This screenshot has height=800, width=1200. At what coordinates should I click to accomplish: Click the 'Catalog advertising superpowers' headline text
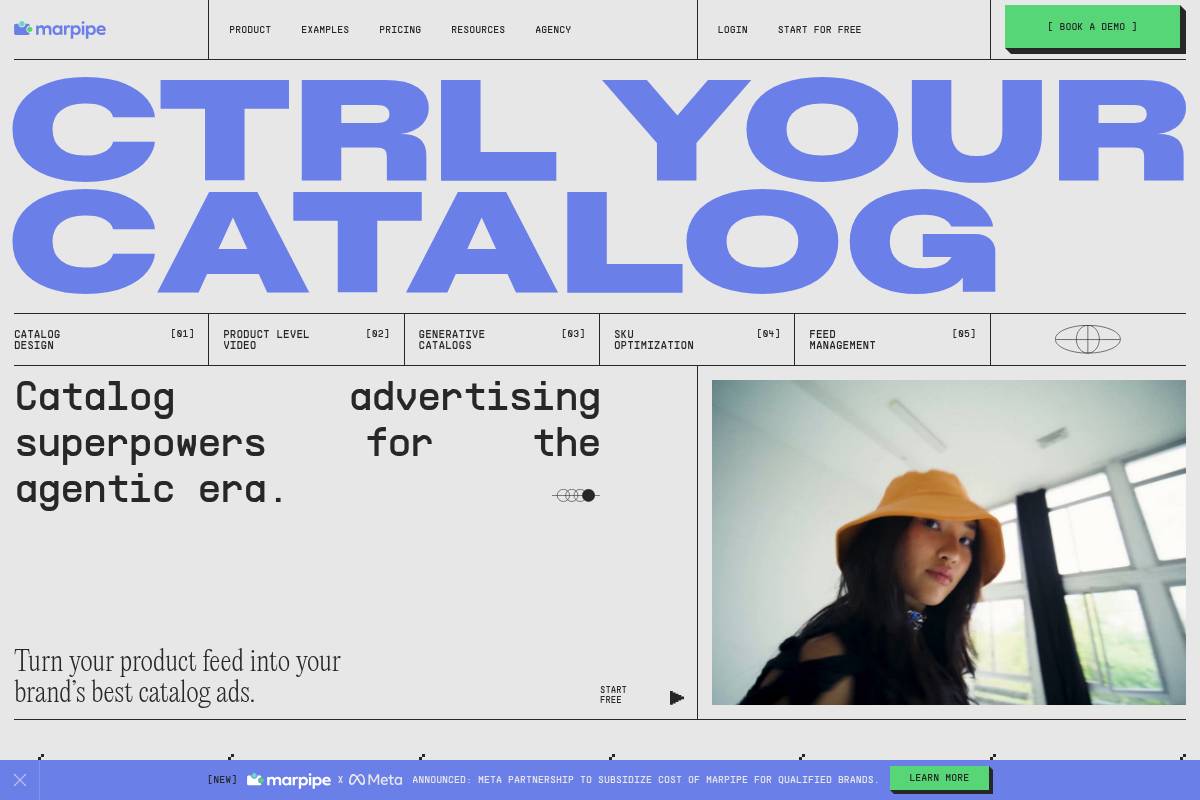click(x=307, y=442)
